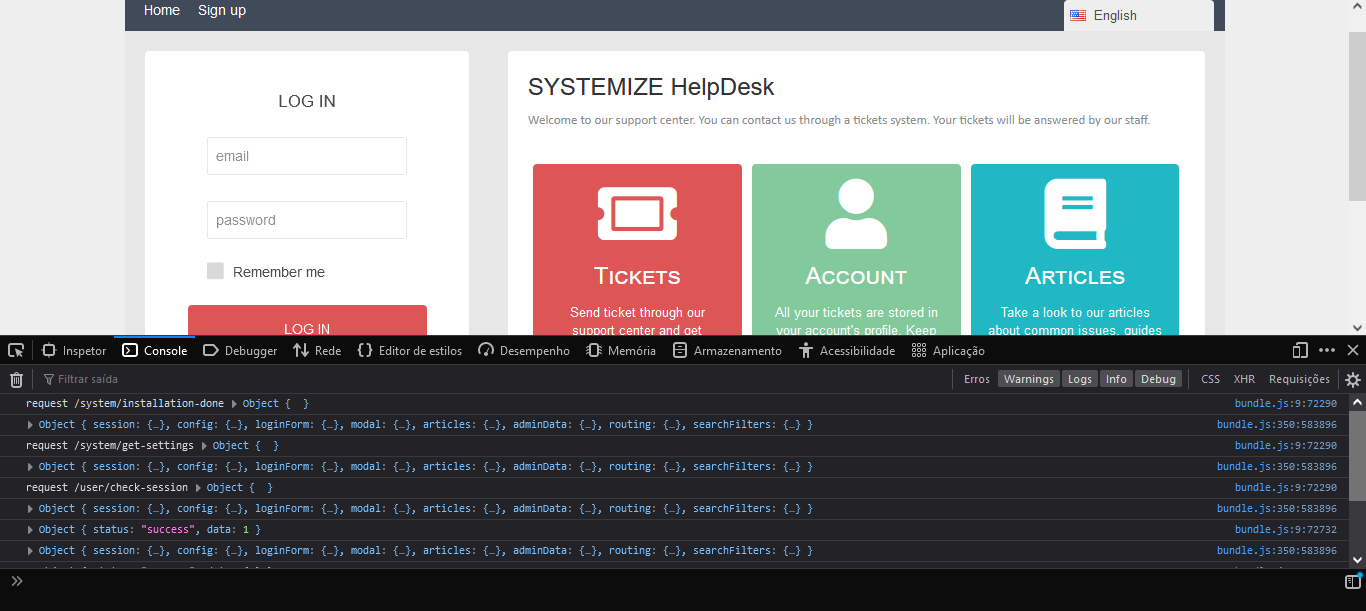This screenshot has height=611, width=1366.
Task: Switch to the Inspetor tab
Action: coord(74,350)
